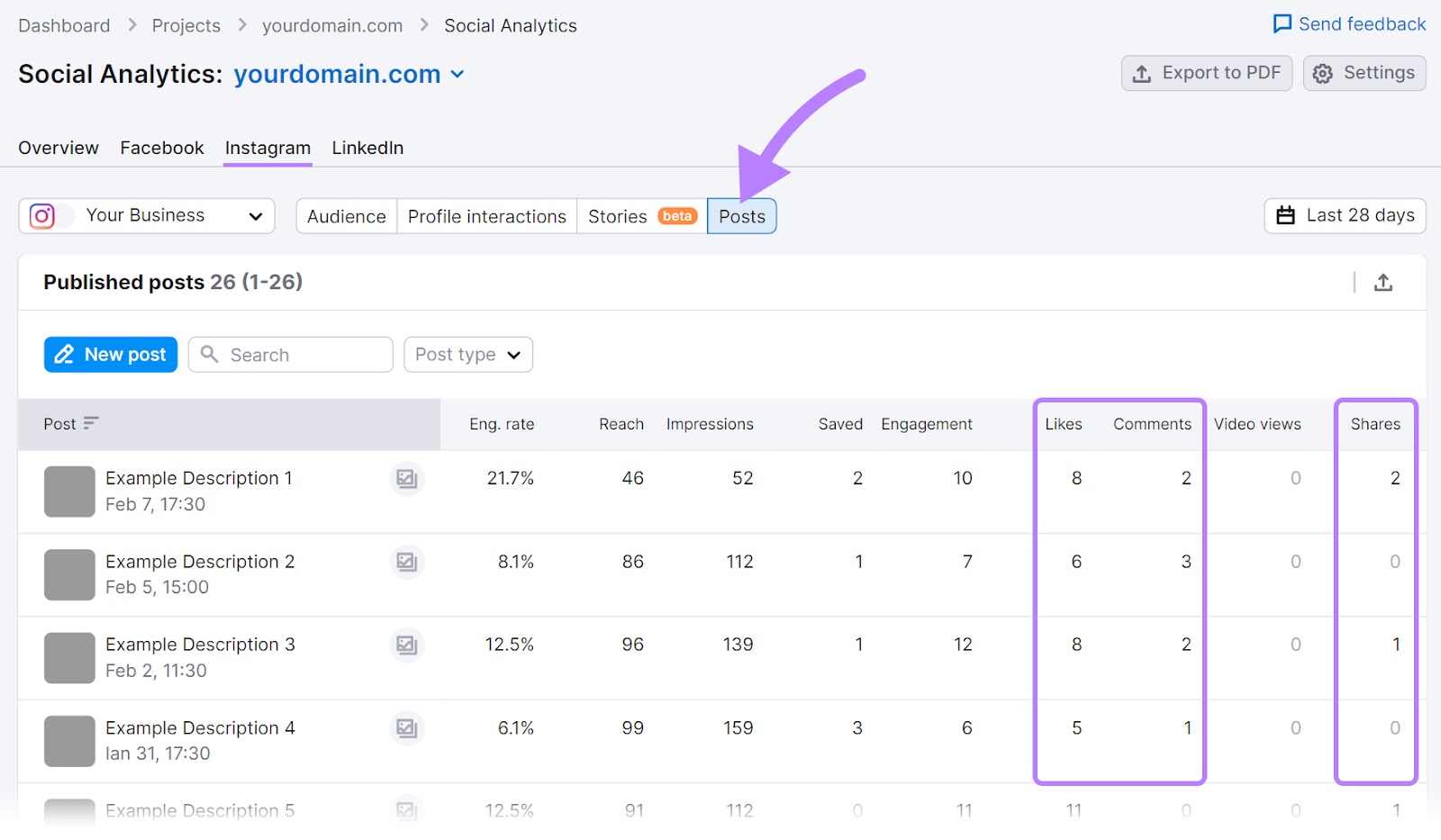
Task: Export the published posts table via upload icon
Action: pyautogui.click(x=1383, y=283)
